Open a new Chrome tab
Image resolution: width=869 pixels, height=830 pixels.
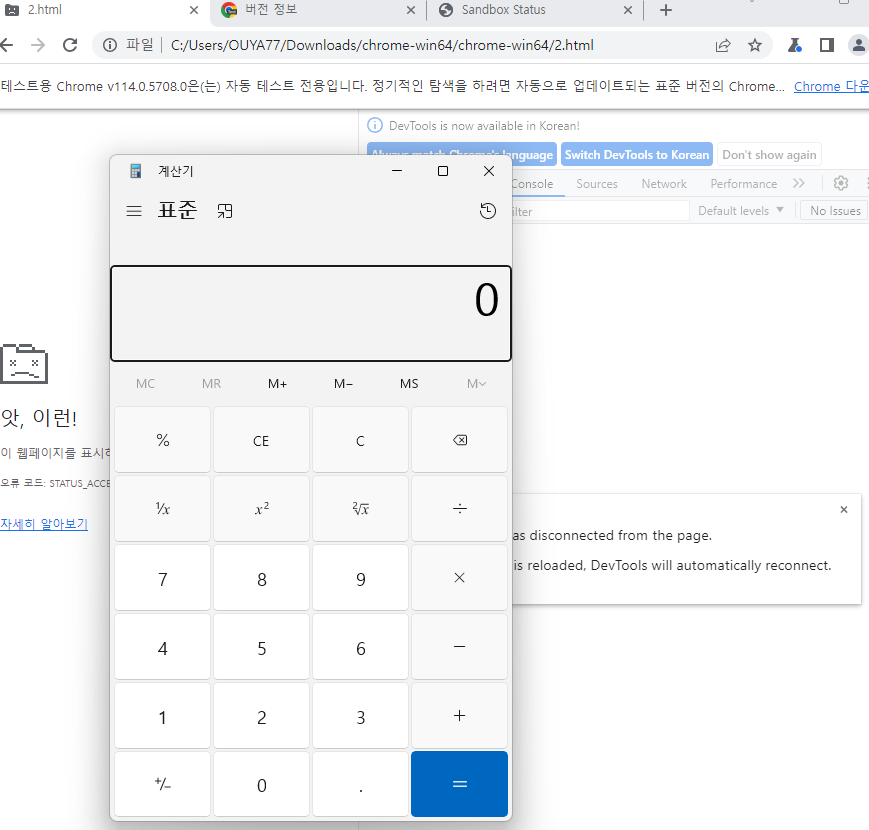tap(666, 10)
